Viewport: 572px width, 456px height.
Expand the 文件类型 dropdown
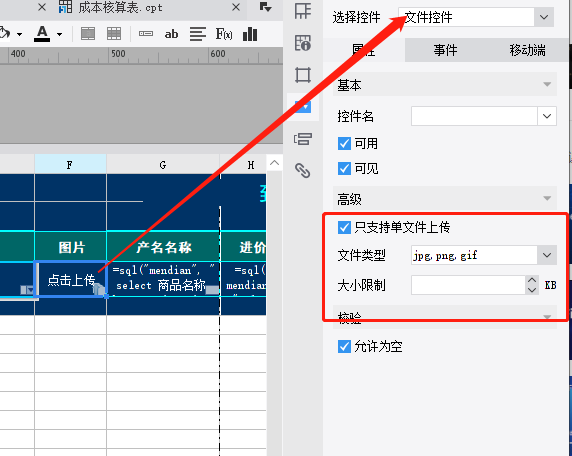(x=546, y=255)
